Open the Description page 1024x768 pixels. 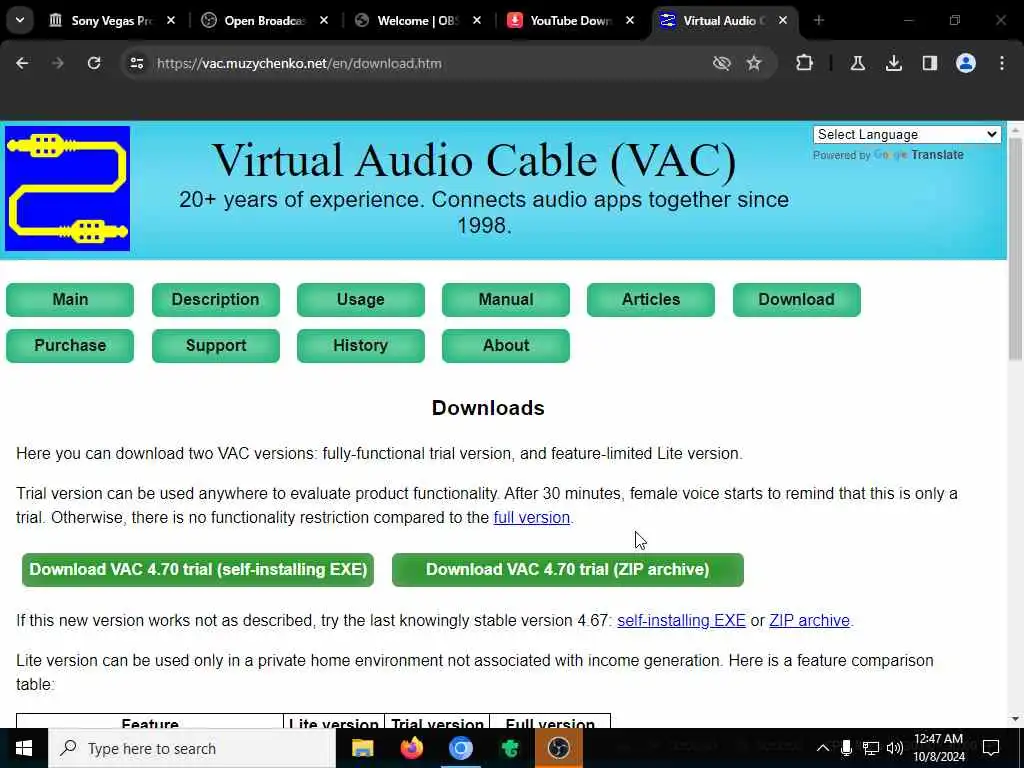point(216,300)
